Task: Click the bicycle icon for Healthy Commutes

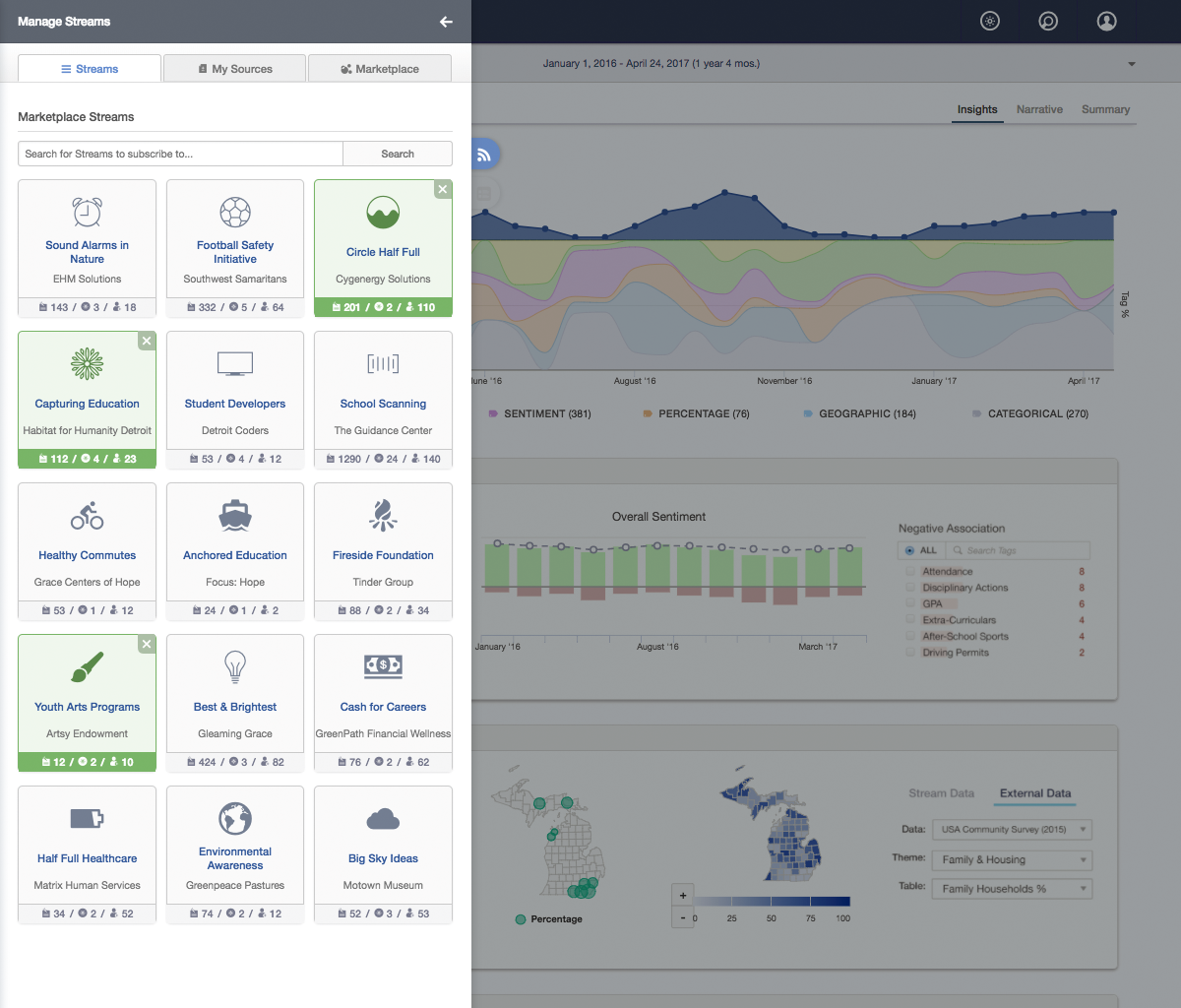Action: coord(87,516)
